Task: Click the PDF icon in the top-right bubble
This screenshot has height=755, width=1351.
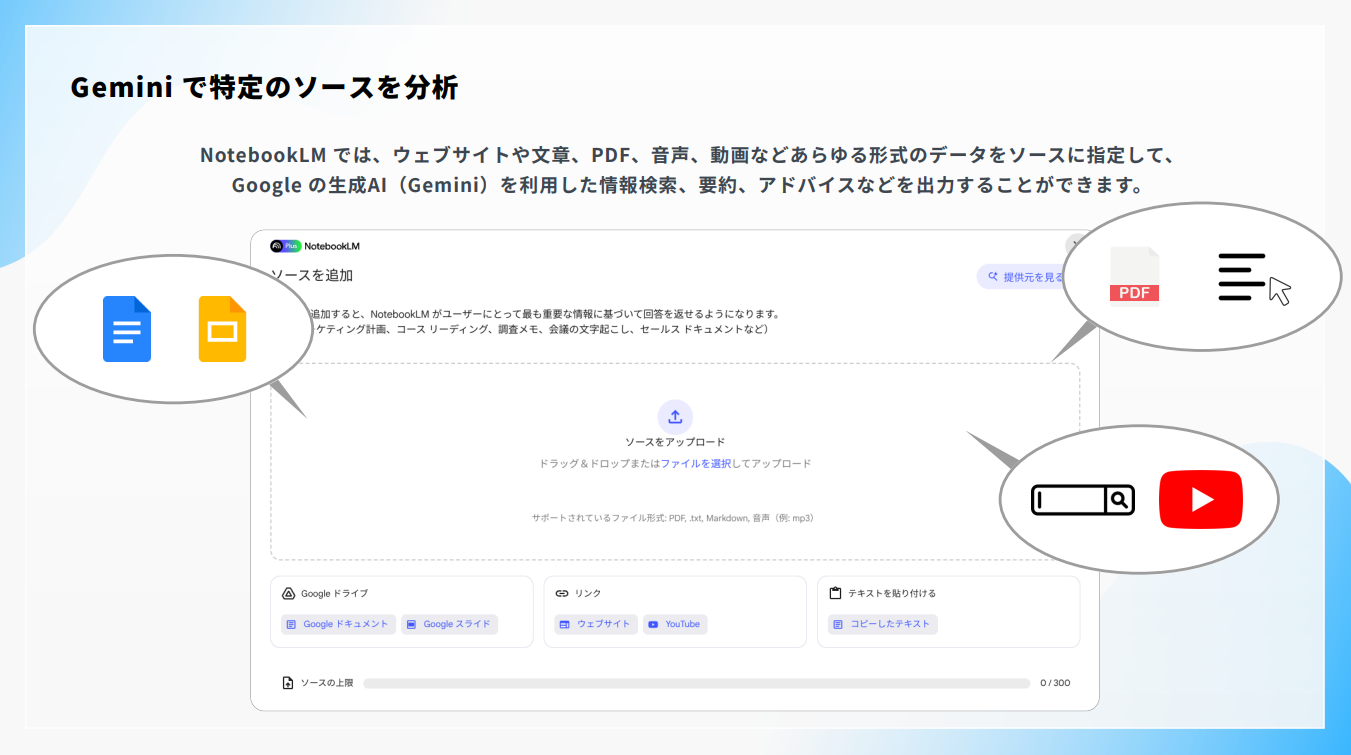Action: click(1135, 275)
